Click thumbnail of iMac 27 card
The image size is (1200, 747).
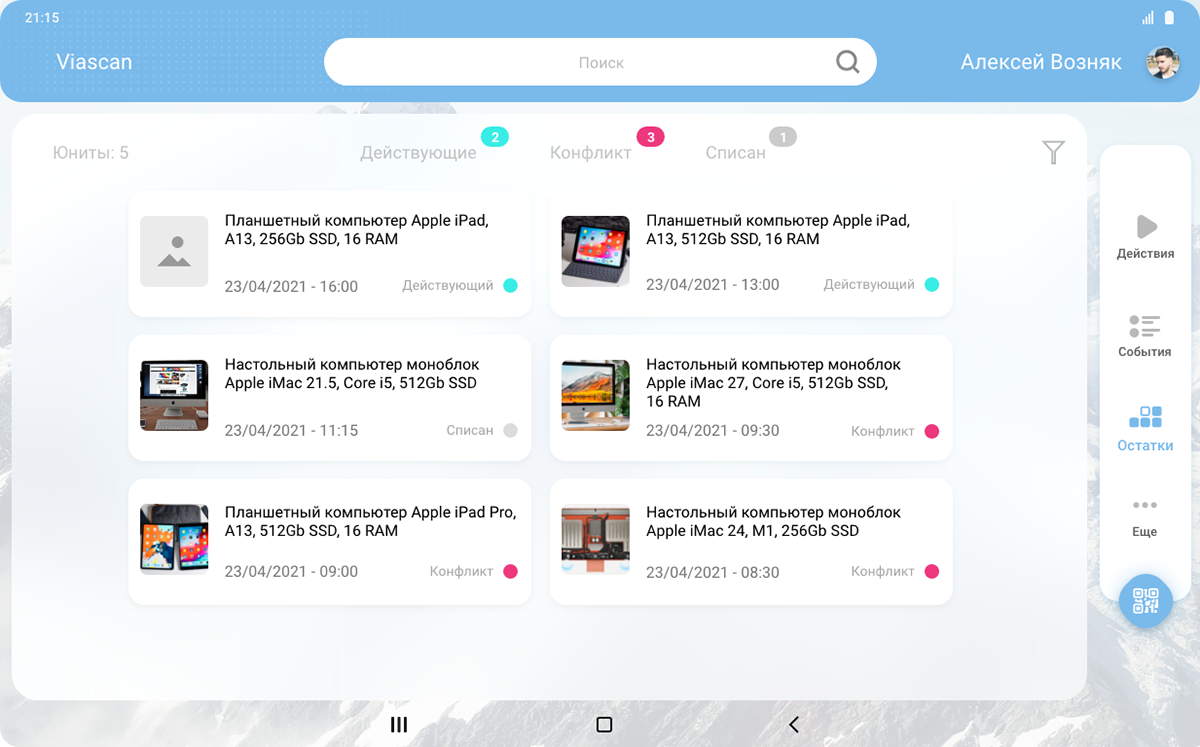pyautogui.click(x=595, y=396)
